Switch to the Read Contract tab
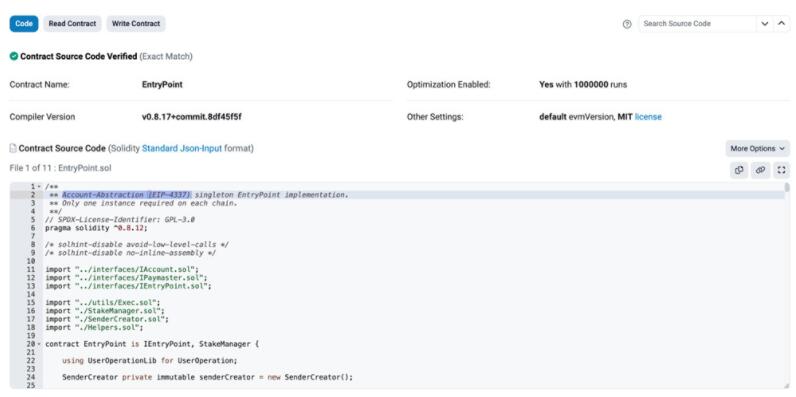The height and width of the screenshot is (397, 796). pyautogui.click(x=72, y=23)
